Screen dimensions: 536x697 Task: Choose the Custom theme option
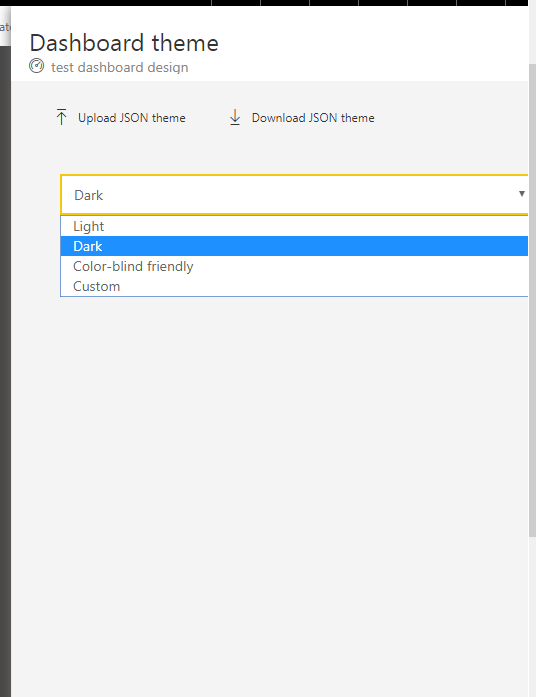[x=294, y=286]
